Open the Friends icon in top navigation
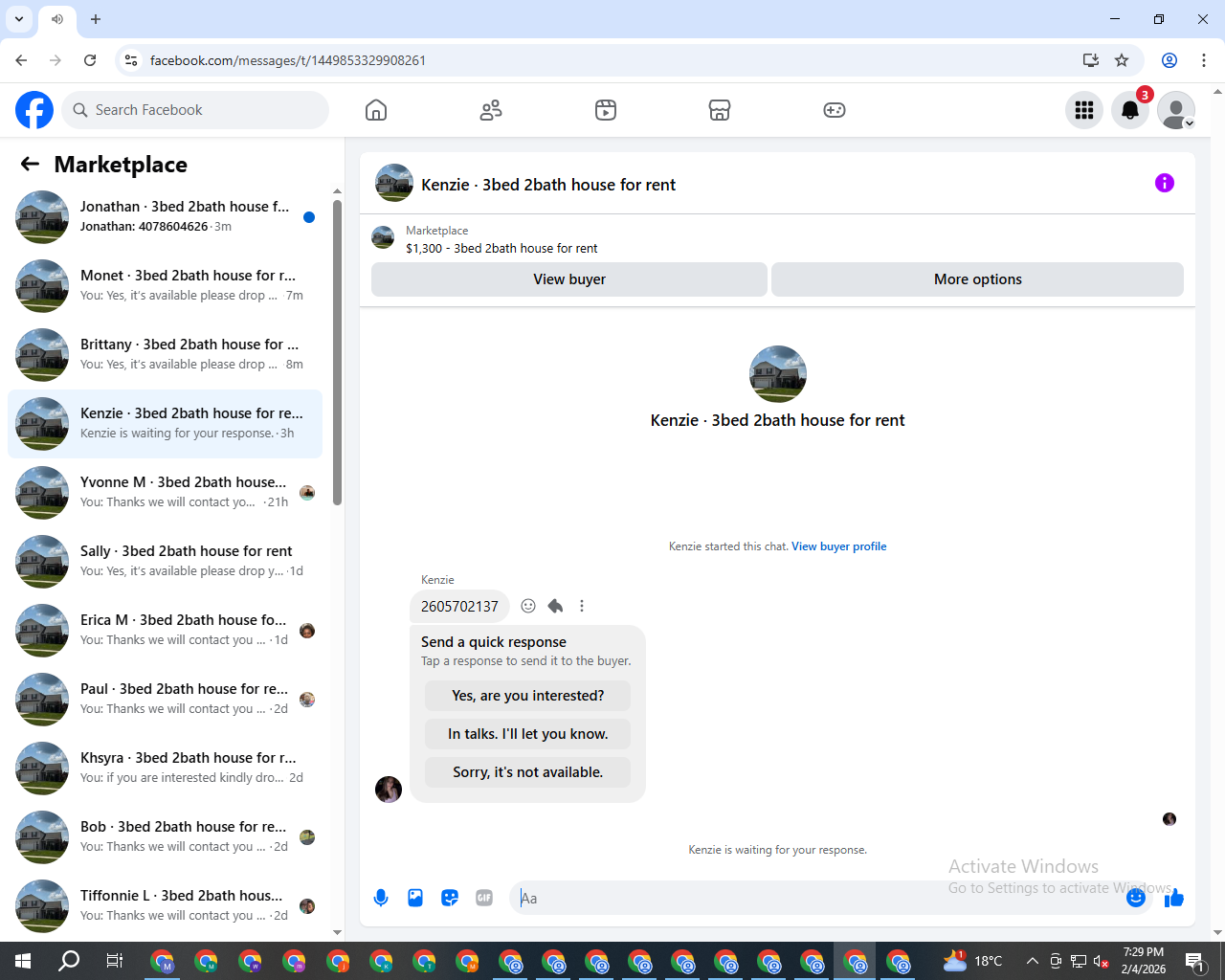Viewport: 1225px width, 980px height. pyautogui.click(x=491, y=110)
